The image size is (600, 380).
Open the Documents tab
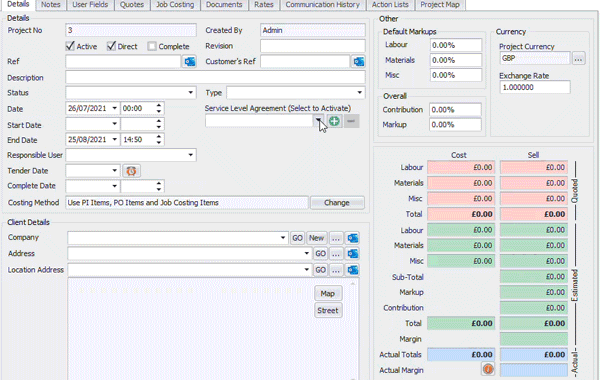coord(224,5)
